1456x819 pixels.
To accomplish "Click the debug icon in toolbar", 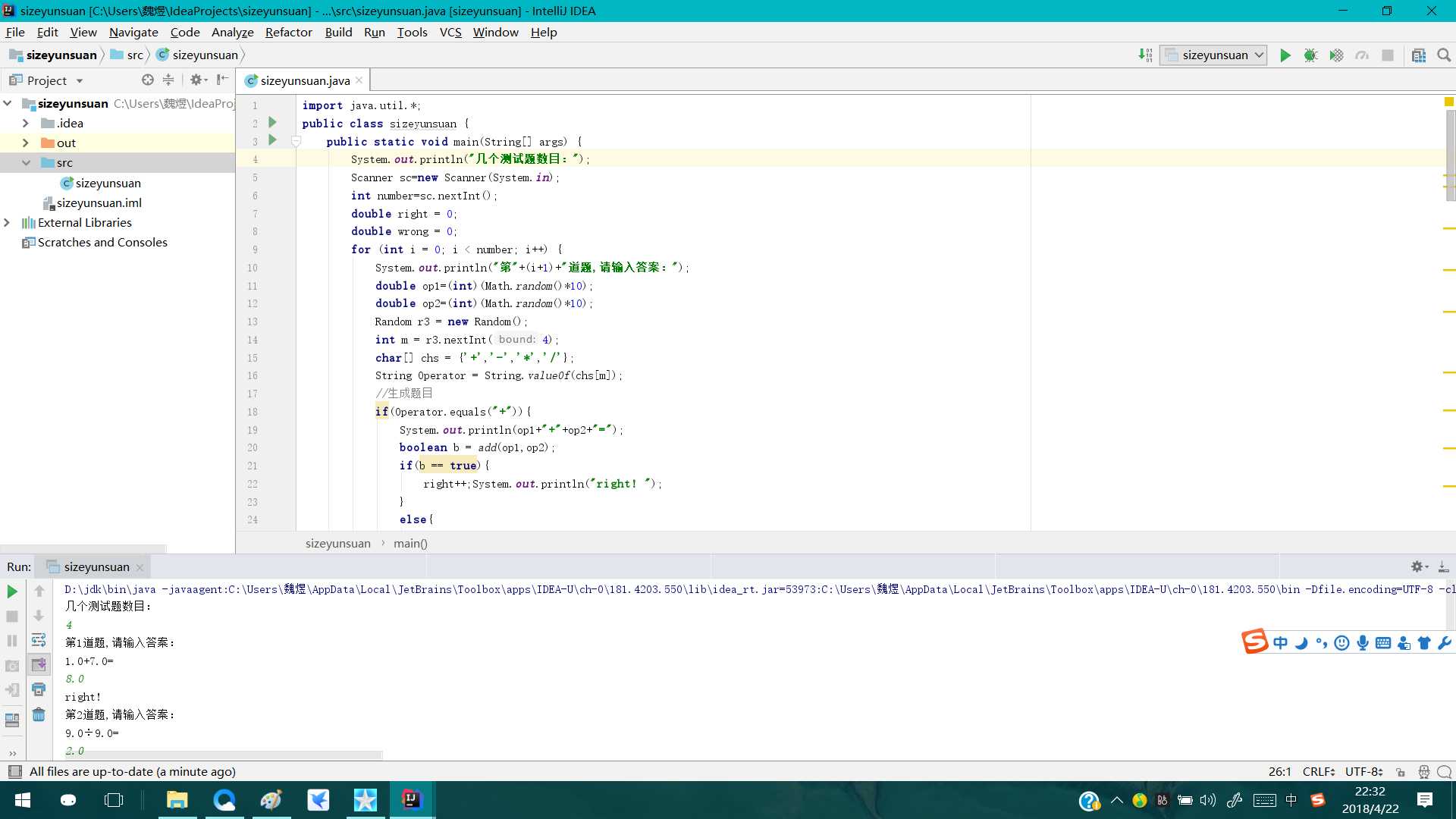I will (1312, 54).
